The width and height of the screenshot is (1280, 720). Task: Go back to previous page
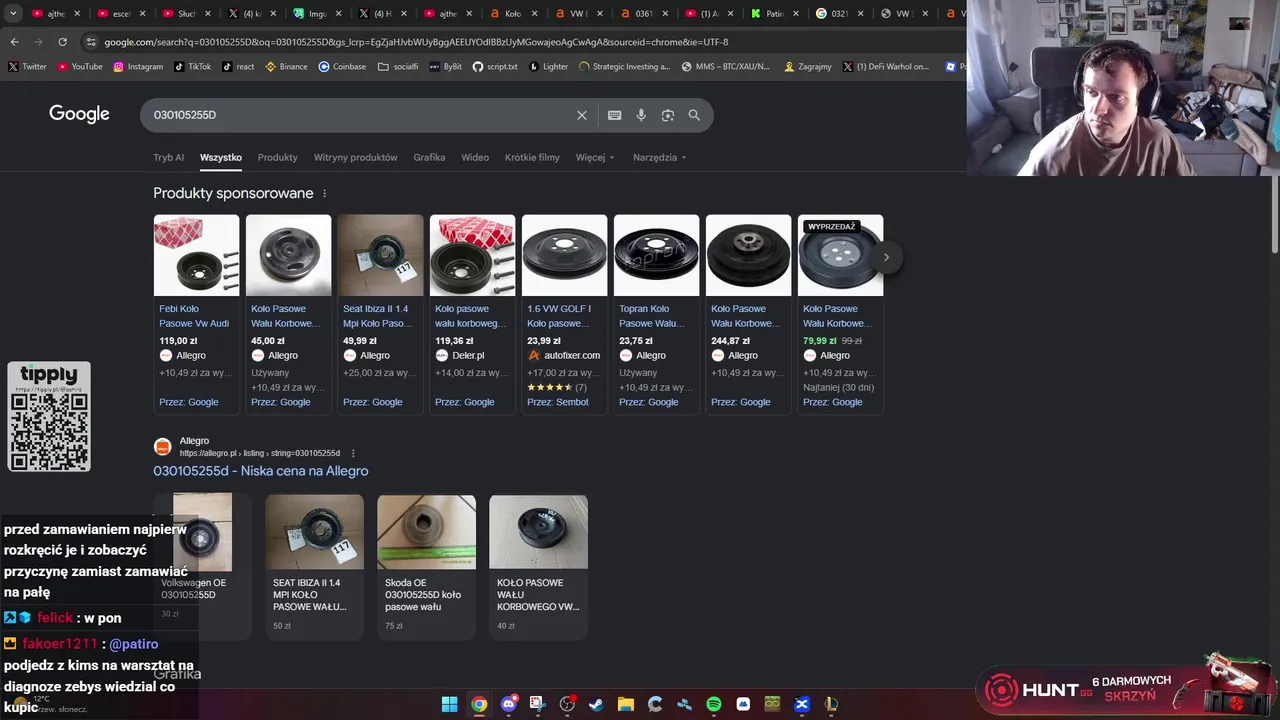14,42
